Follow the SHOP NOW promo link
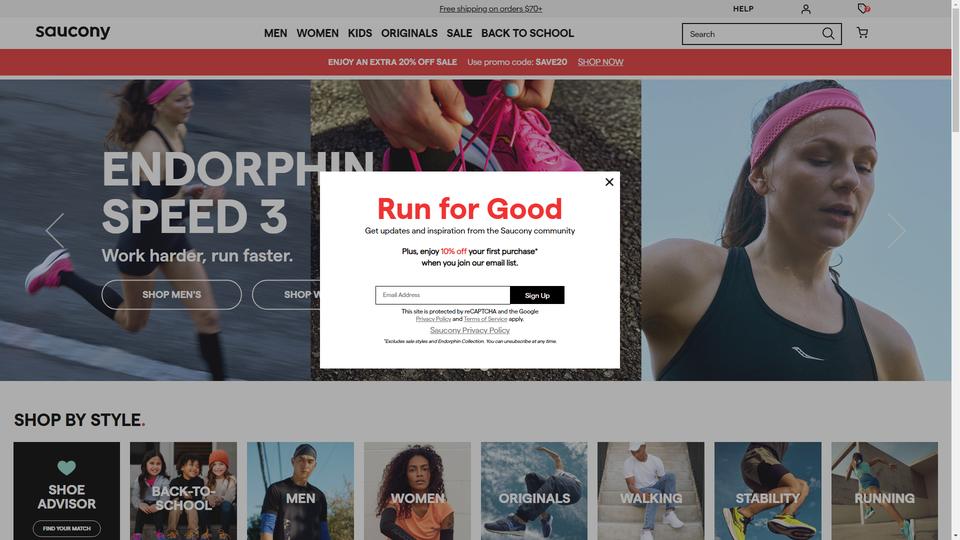Viewport: 960px width, 540px height. 600,62
